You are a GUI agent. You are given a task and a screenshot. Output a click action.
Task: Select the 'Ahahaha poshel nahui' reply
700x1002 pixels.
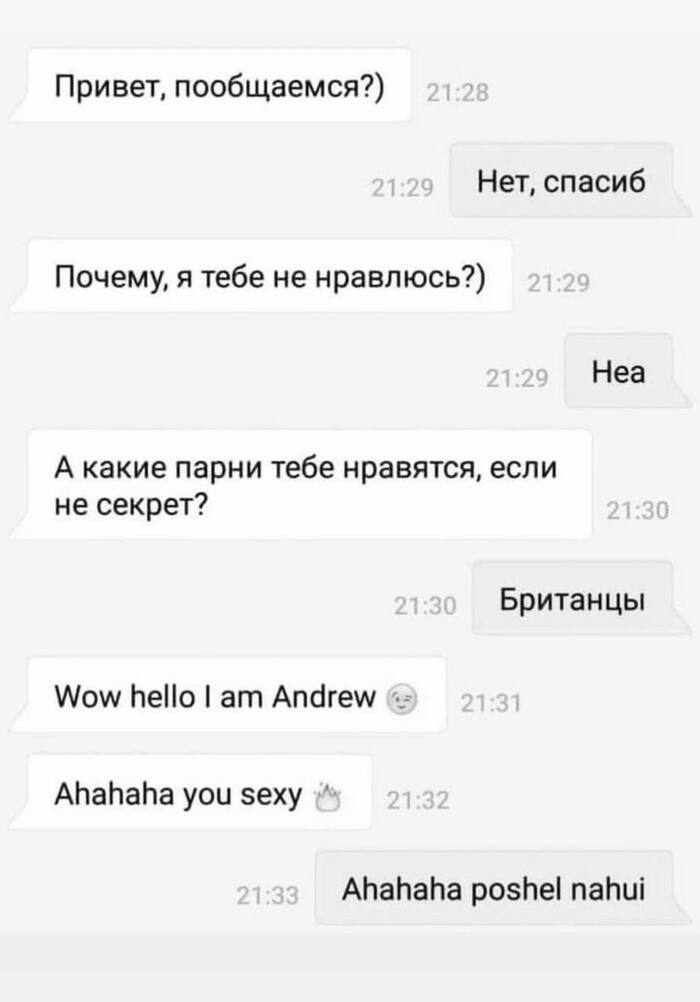(502, 888)
